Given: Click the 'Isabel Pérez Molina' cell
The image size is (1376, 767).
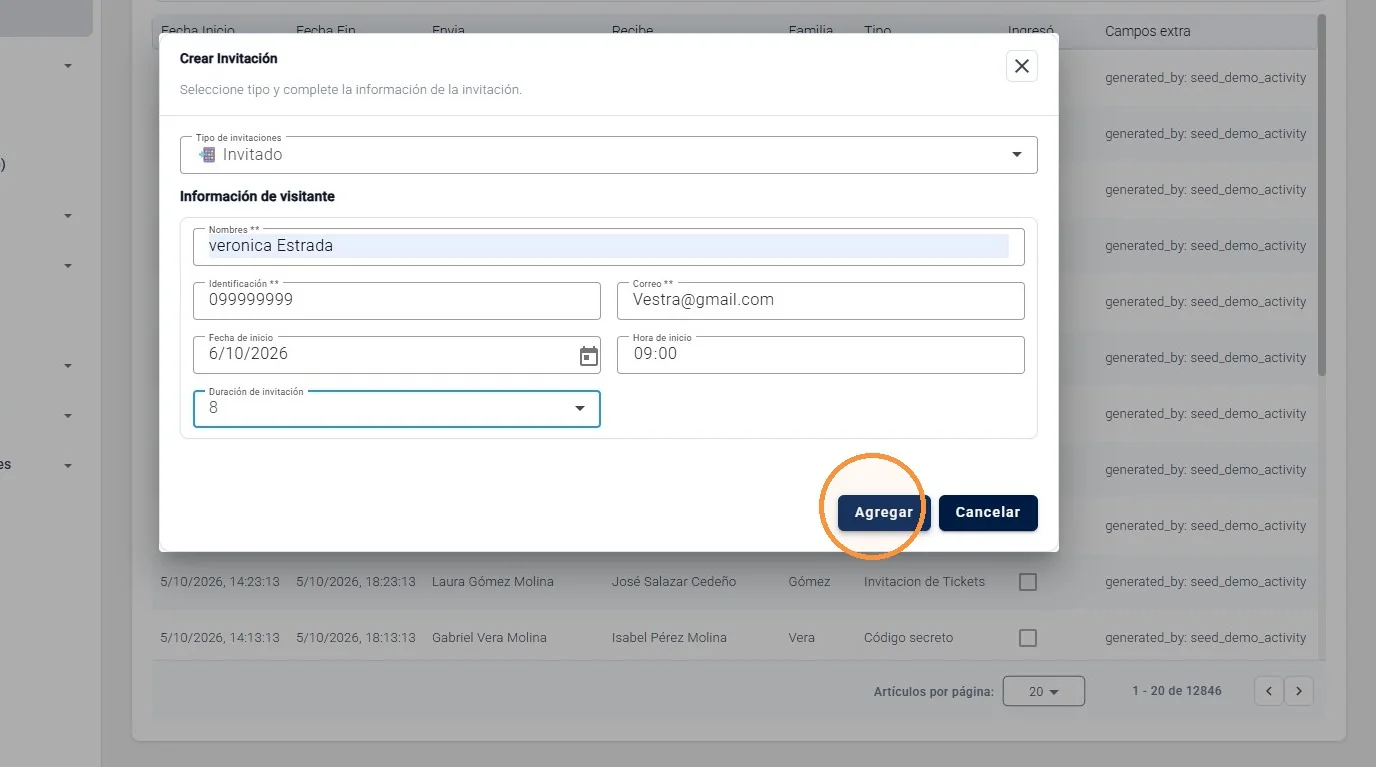Looking at the screenshot, I should click(x=669, y=638).
